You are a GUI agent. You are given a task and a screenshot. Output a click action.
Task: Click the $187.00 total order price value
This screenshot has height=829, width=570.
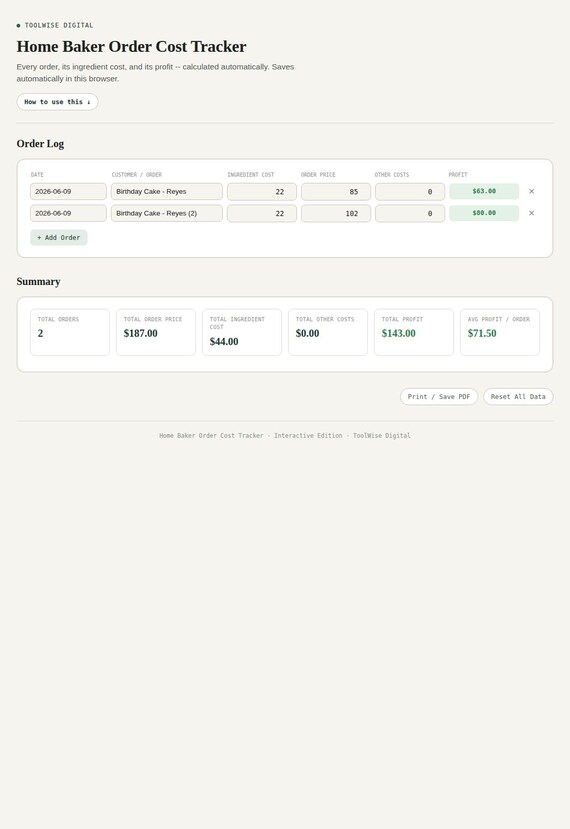click(x=141, y=333)
